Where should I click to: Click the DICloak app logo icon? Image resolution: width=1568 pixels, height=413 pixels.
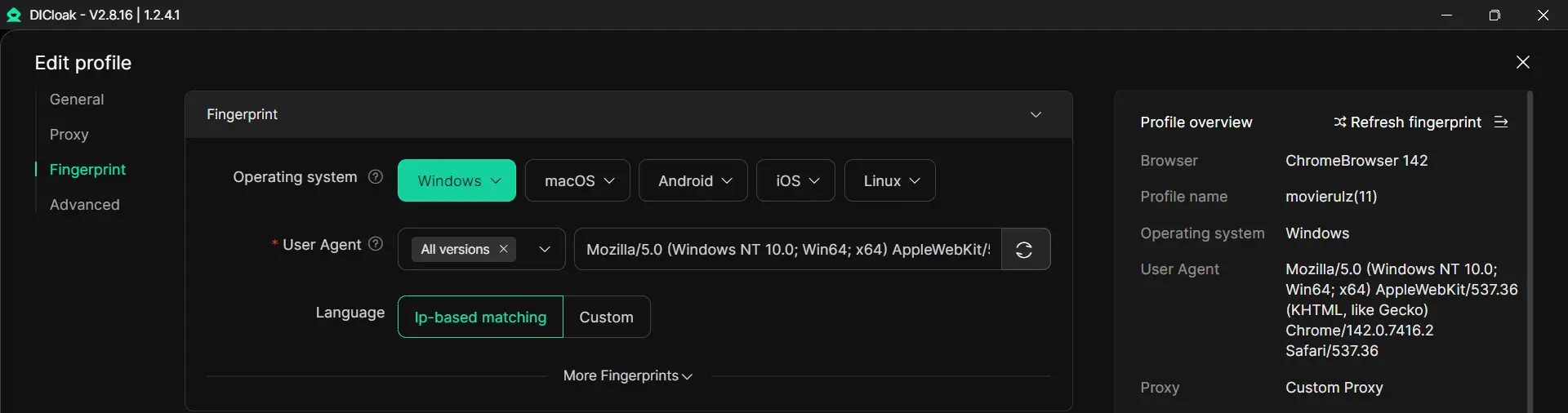click(14, 15)
